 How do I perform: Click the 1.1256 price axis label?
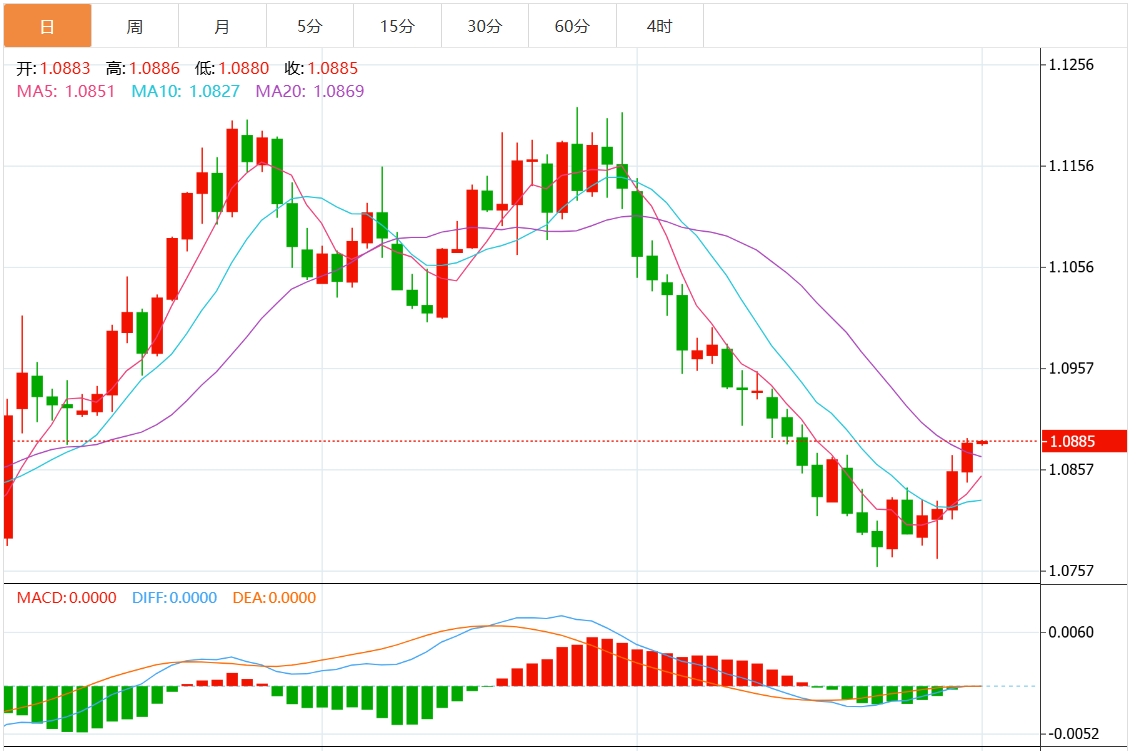(1071, 65)
